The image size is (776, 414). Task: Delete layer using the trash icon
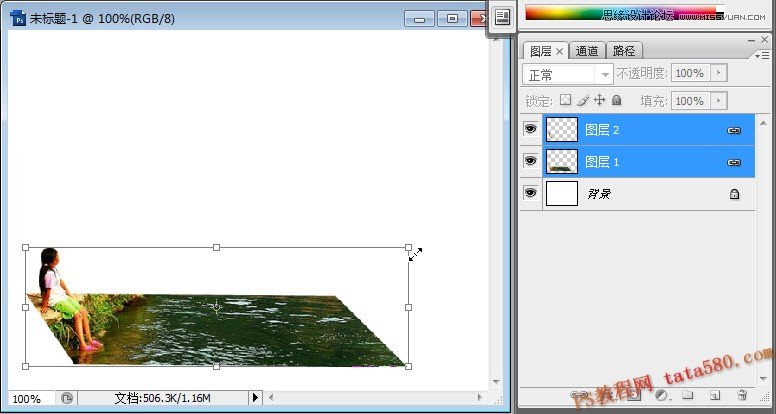tap(742, 395)
